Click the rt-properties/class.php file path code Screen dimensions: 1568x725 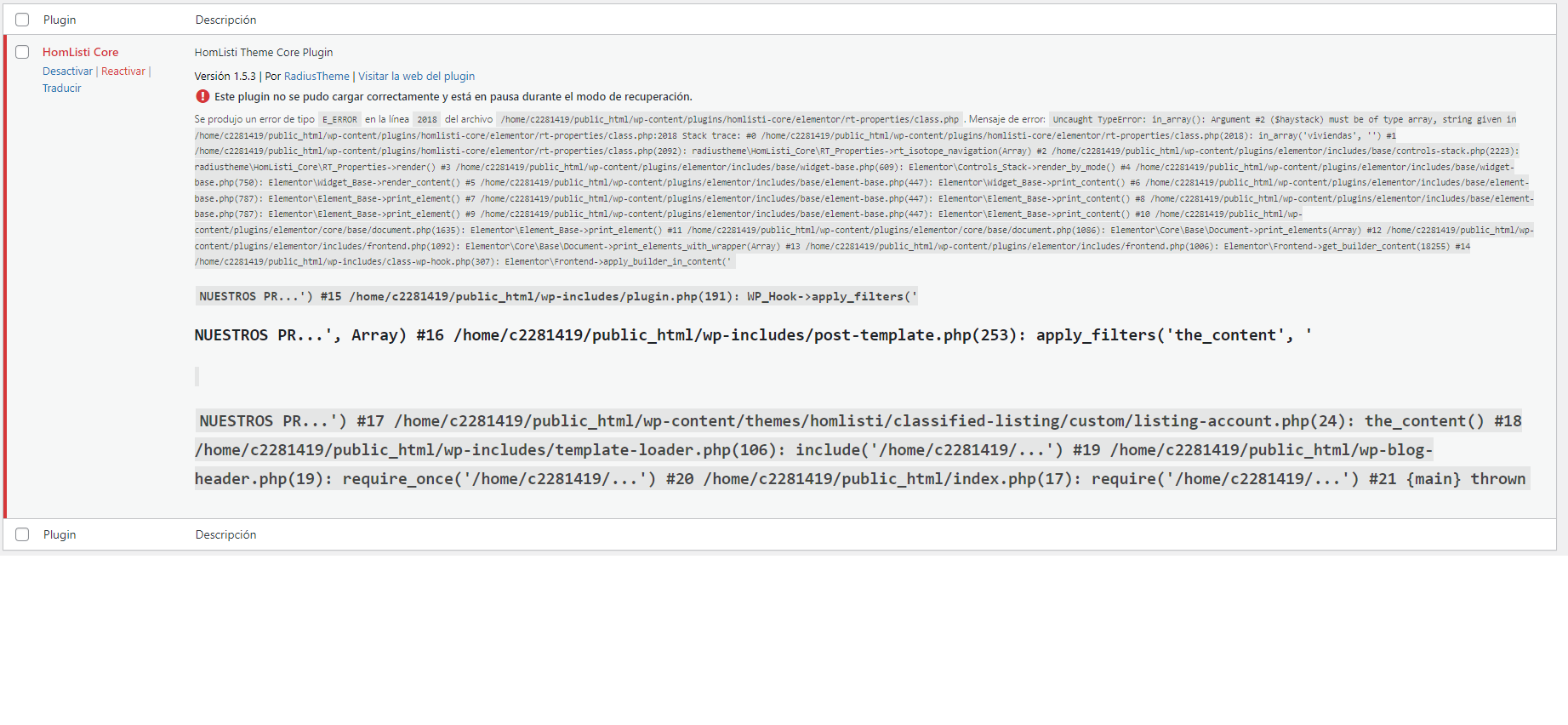click(730, 120)
